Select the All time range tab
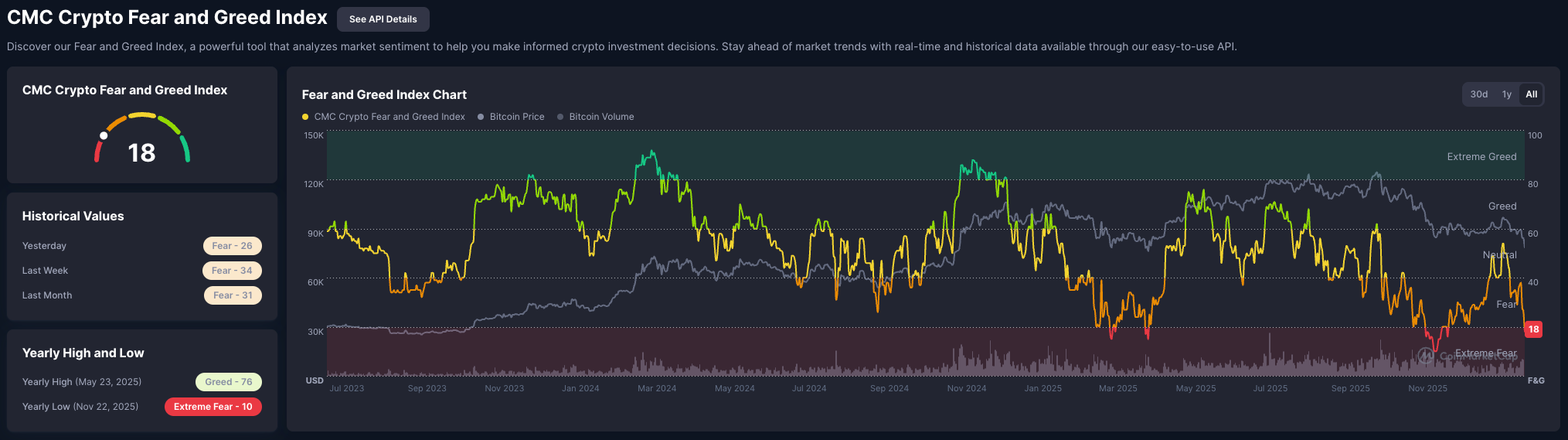Viewport: 1568px width, 440px height. click(x=1531, y=94)
